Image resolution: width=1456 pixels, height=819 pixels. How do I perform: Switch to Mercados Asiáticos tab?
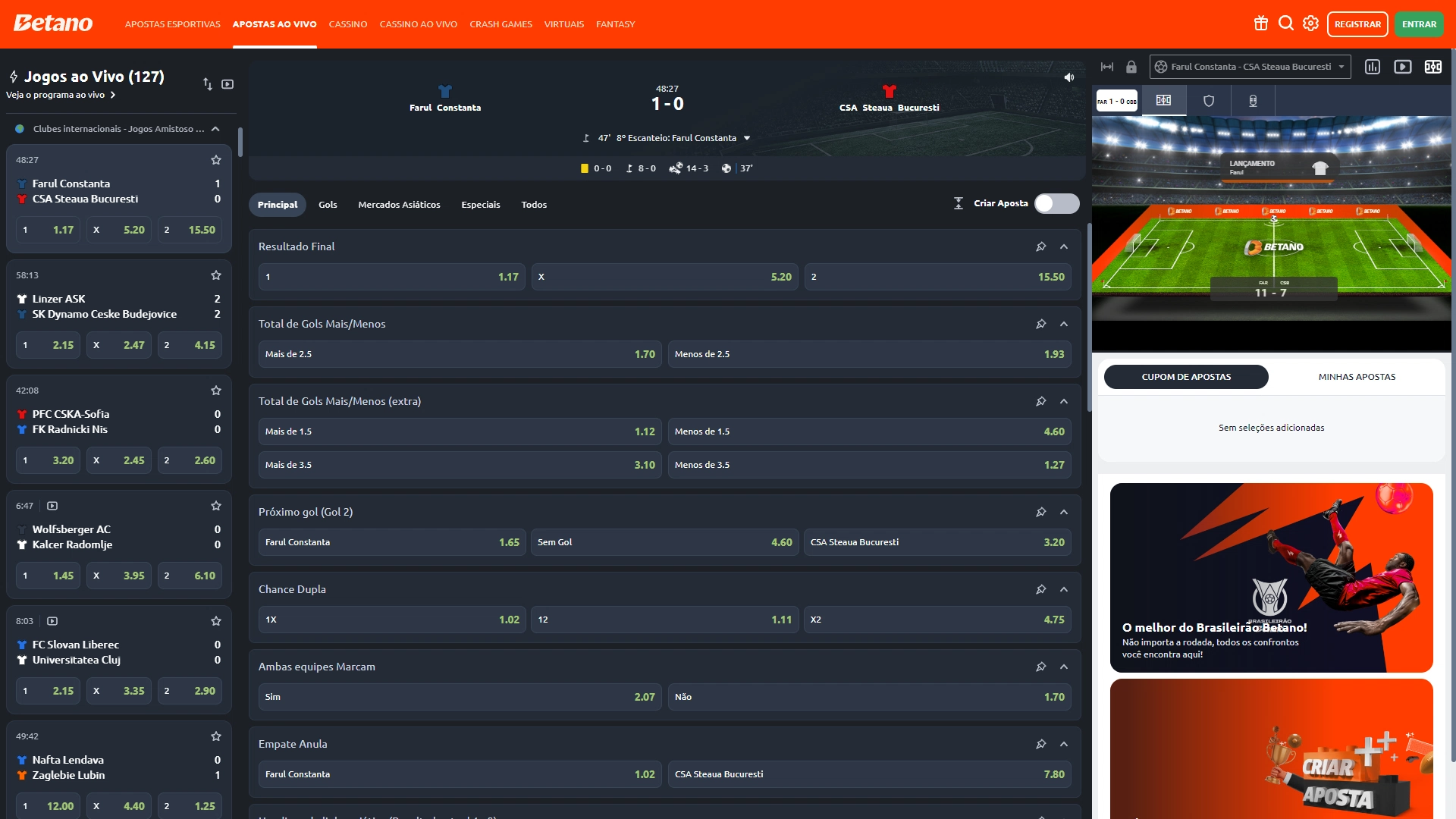pos(399,205)
